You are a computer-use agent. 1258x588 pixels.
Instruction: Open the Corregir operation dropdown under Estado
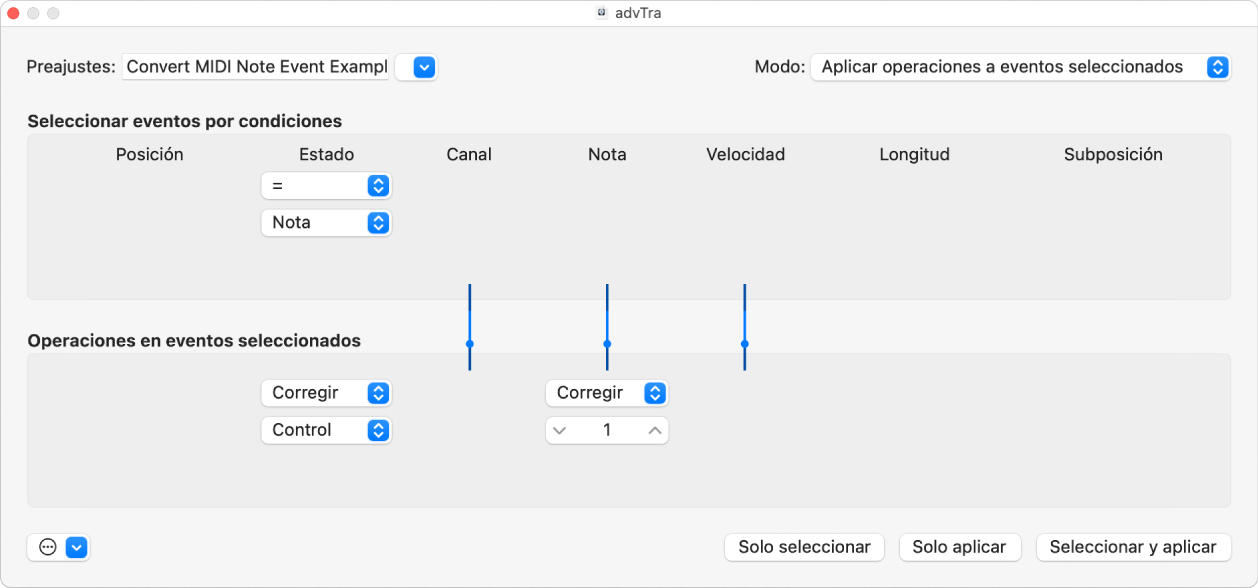pos(326,393)
